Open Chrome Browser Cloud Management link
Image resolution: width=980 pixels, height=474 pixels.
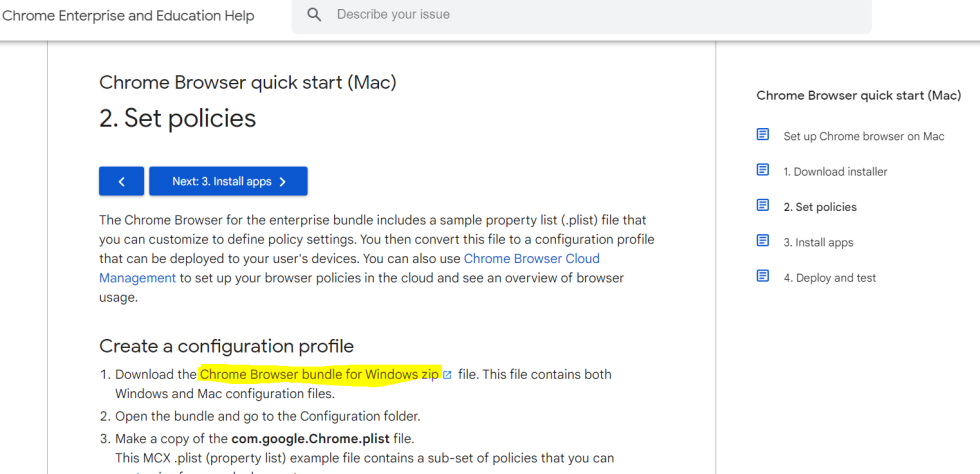(x=349, y=268)
